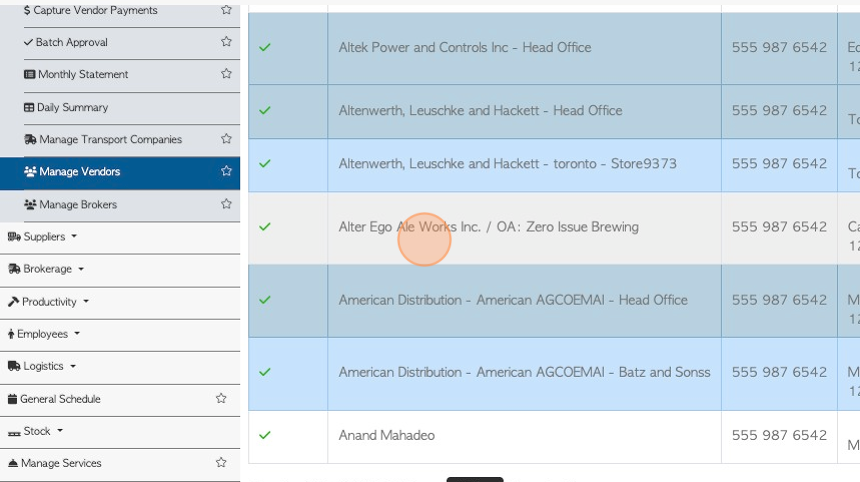Favorite Capture Vendor Payments with its star
This screenshot has width=860, height=482.
click(x=226, y=9)
